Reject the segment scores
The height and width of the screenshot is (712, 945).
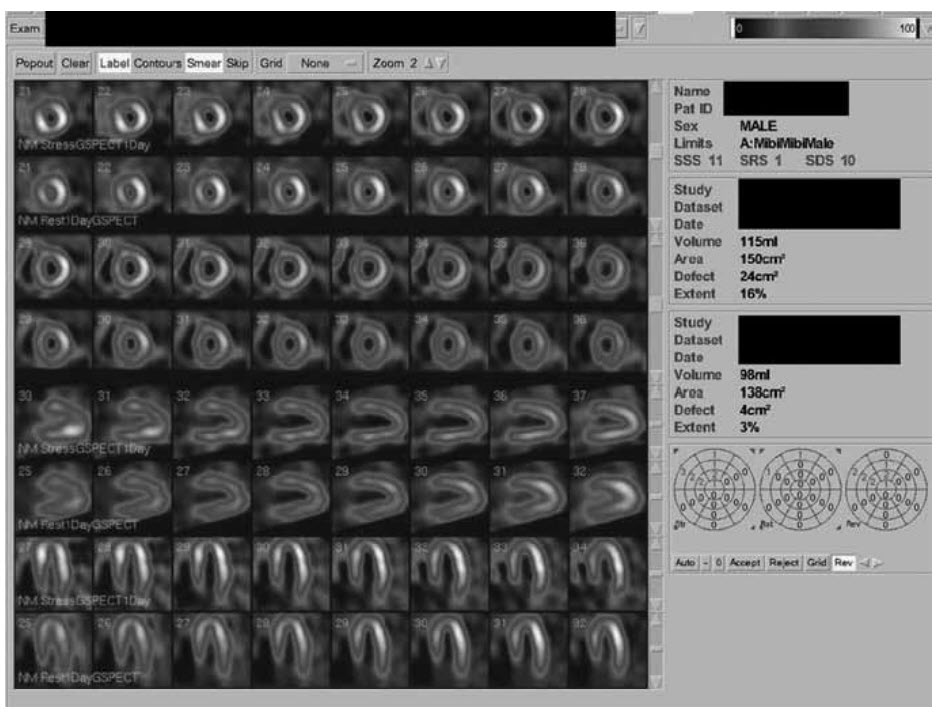click(x=784, y=563)
